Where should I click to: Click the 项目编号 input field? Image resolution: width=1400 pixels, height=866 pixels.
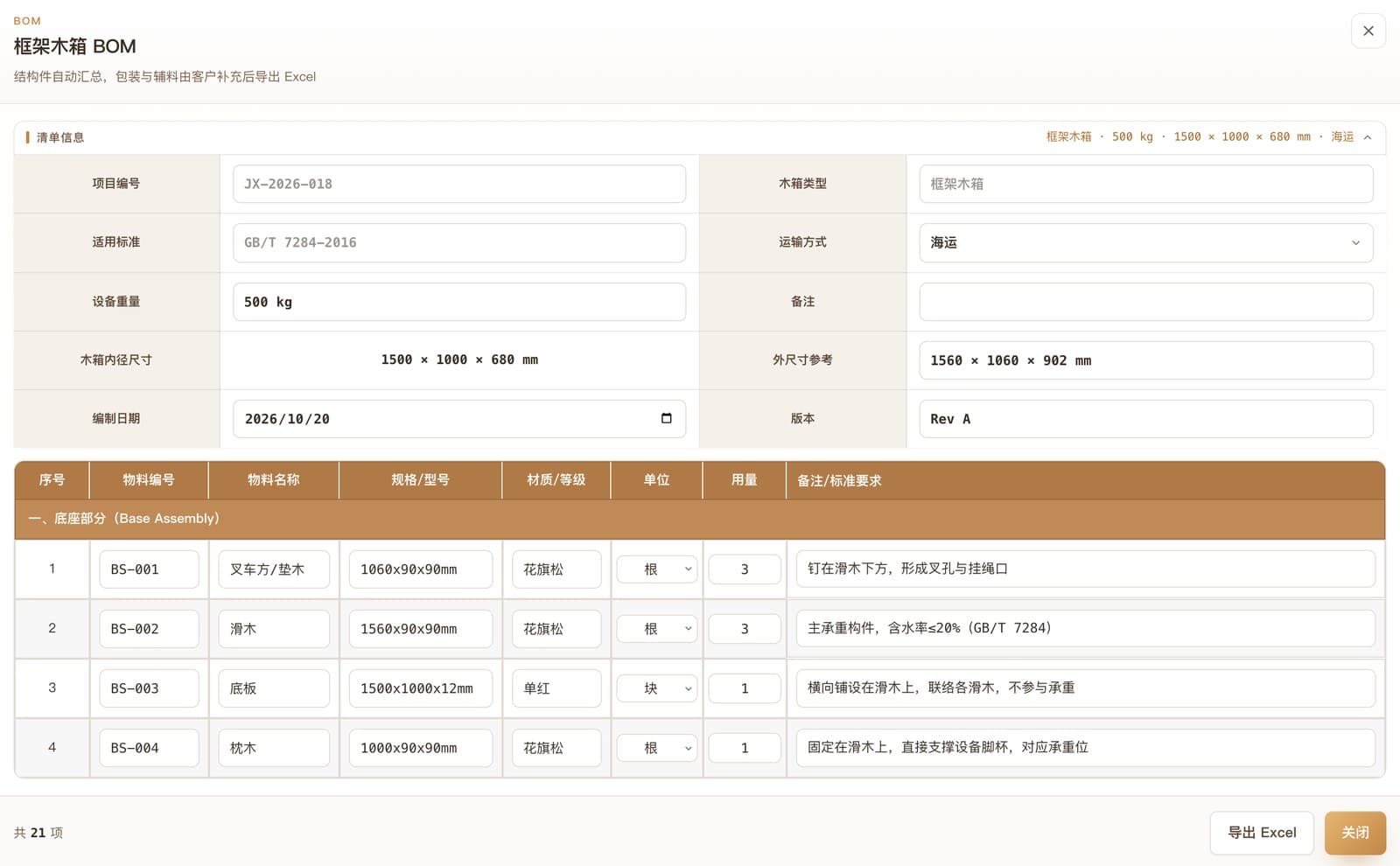tap(459, 184)
